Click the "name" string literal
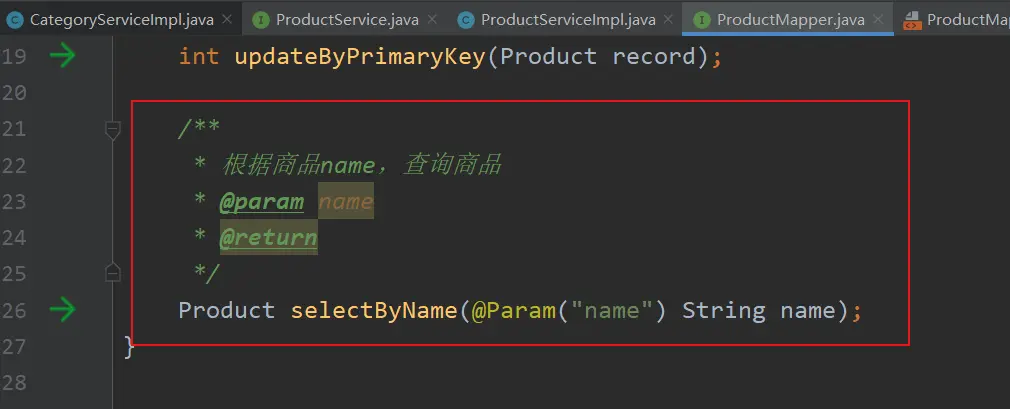 (x=612, y=311)
